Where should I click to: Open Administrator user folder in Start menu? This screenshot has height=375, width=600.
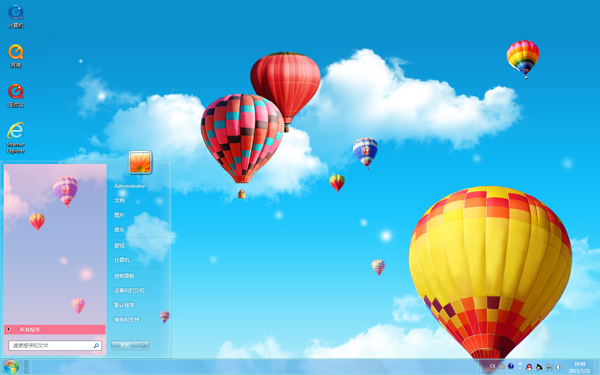pos(130,186)
